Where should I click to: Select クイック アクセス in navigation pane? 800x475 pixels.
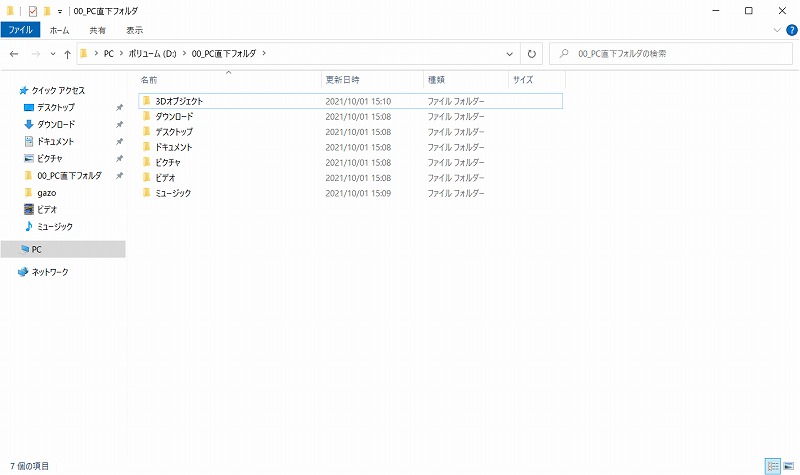pos(58,90)
